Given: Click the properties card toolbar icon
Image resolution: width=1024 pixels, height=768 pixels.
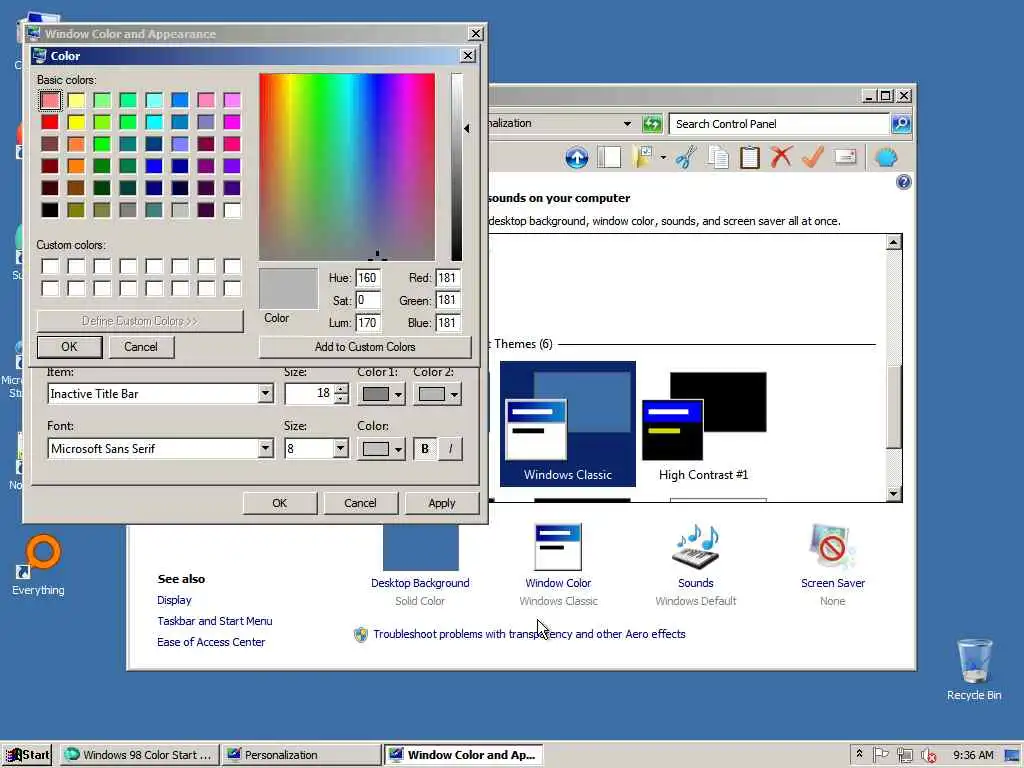Looking at the screenshot, I should pyautogui.click(x=845, y=157).
